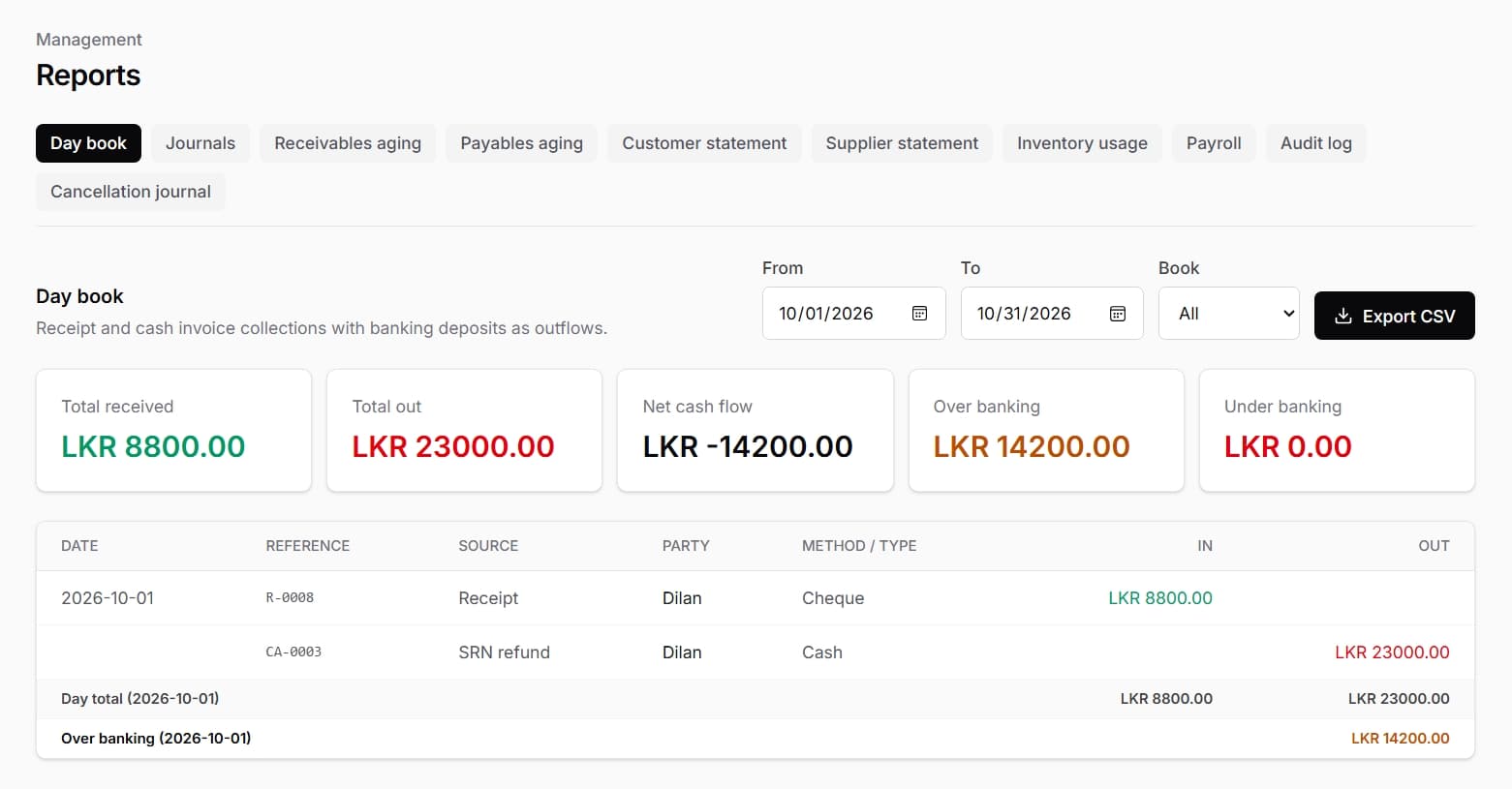This screenshot has width=1512, height=789.
Task: Click the Total out summary card
Action: click(x=464, y=430)
